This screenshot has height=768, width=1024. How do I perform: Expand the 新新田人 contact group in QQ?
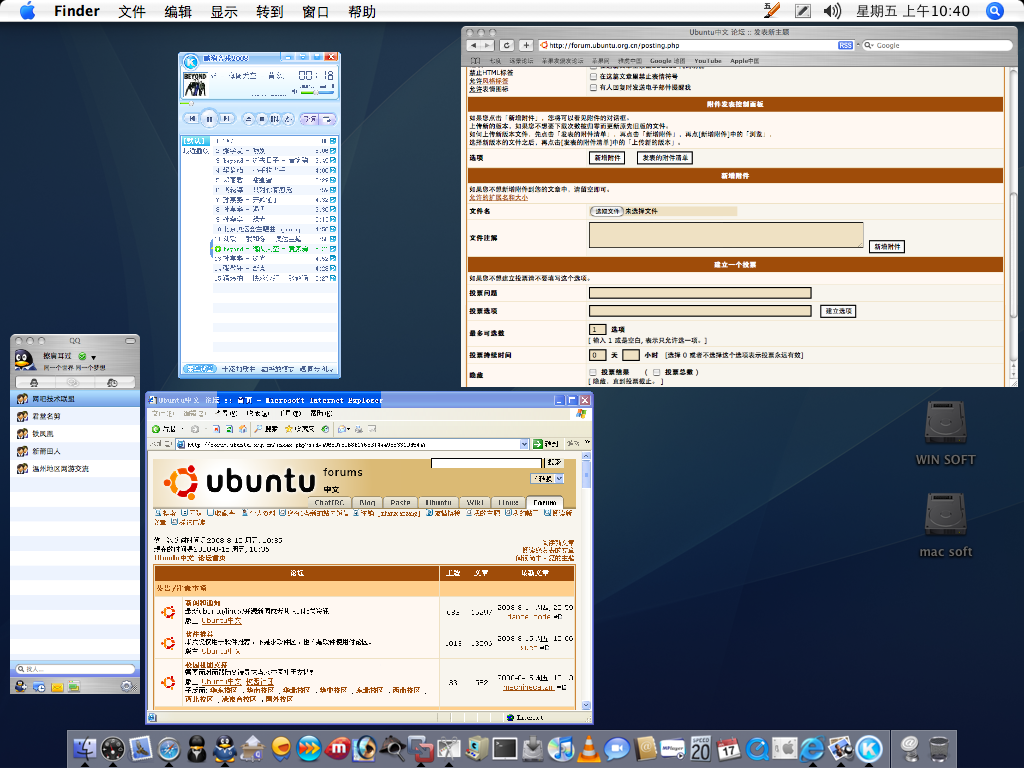75,451
